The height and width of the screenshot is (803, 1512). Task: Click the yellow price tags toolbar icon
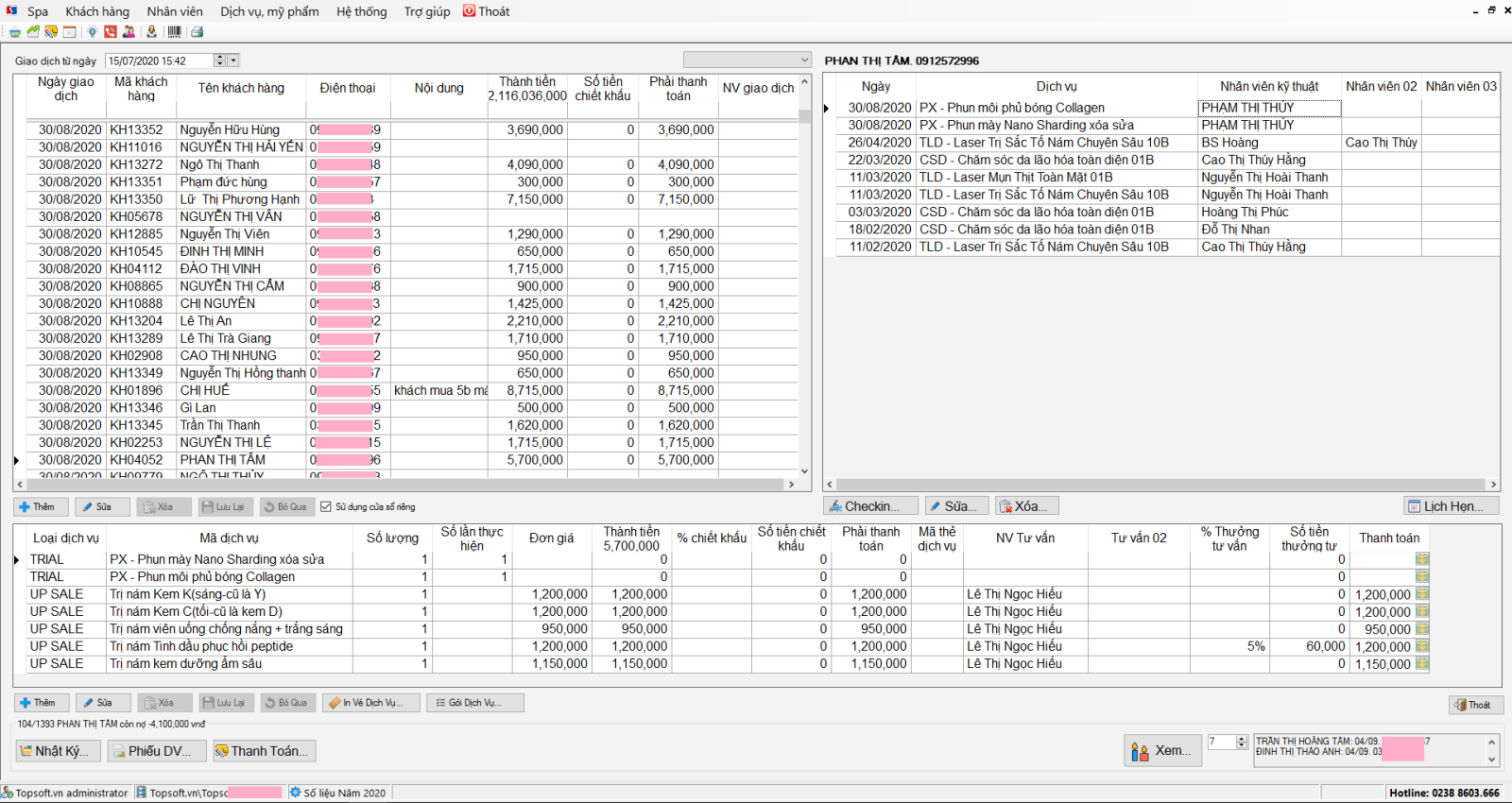pos(51,32)
